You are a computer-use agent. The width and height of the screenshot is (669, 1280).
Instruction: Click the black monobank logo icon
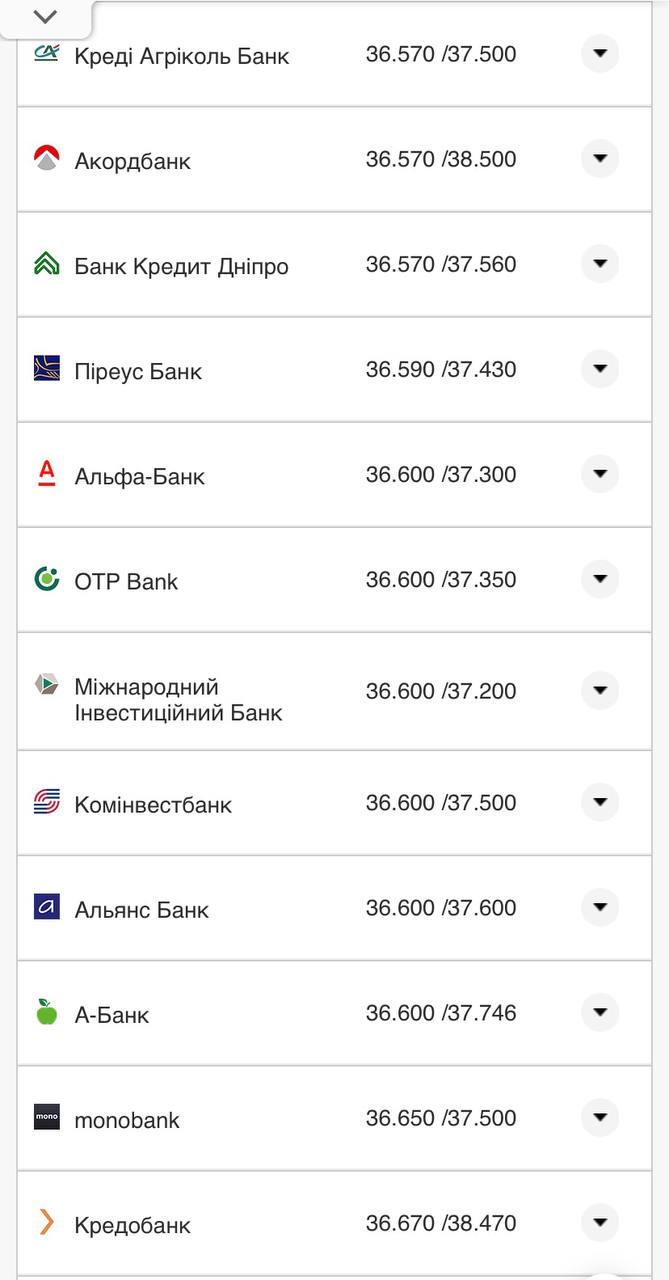[x=47, y=1118]
